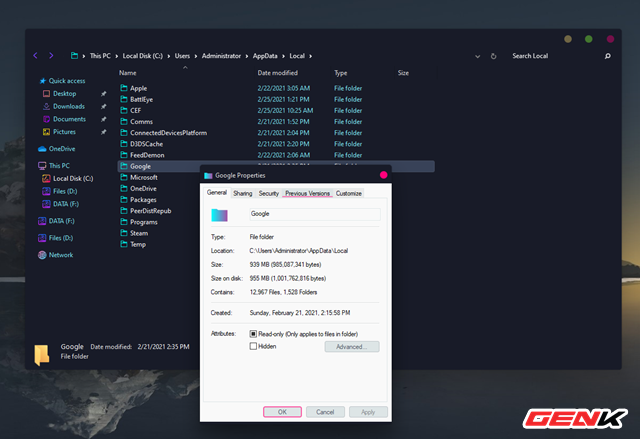Switch to the Sharing tab

click(x=242, y=193)
